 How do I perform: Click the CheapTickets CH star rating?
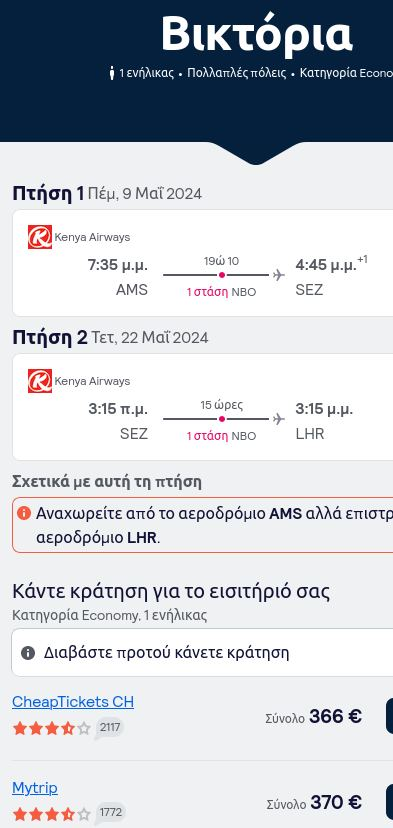coord(52,729)
